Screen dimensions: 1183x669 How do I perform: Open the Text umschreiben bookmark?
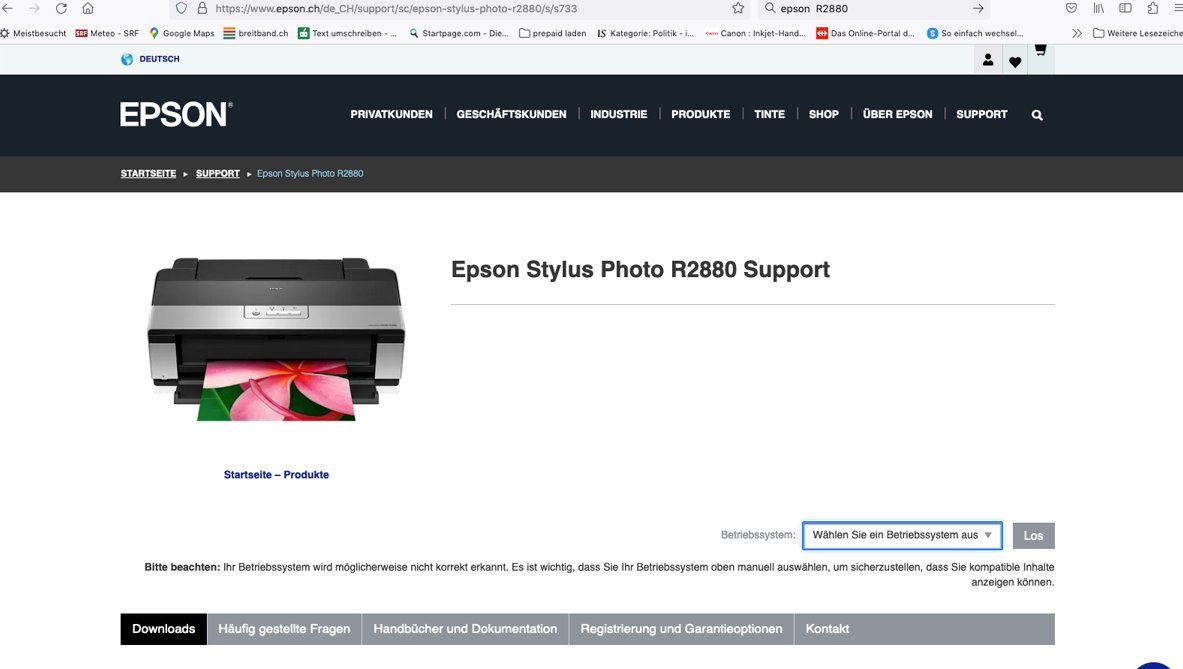347,33
